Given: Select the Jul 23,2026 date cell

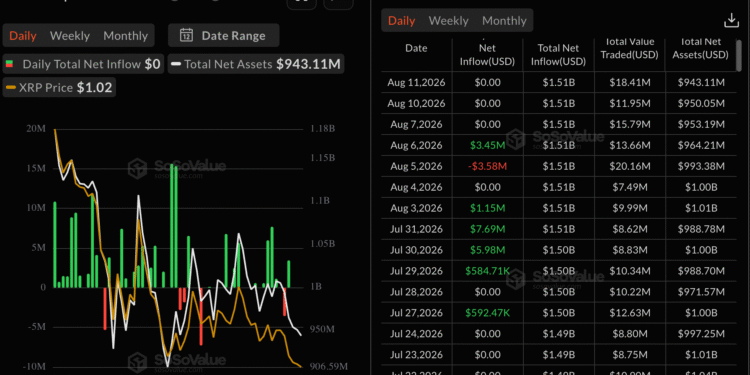Looking at the screenshot, I should click(416, 355).
